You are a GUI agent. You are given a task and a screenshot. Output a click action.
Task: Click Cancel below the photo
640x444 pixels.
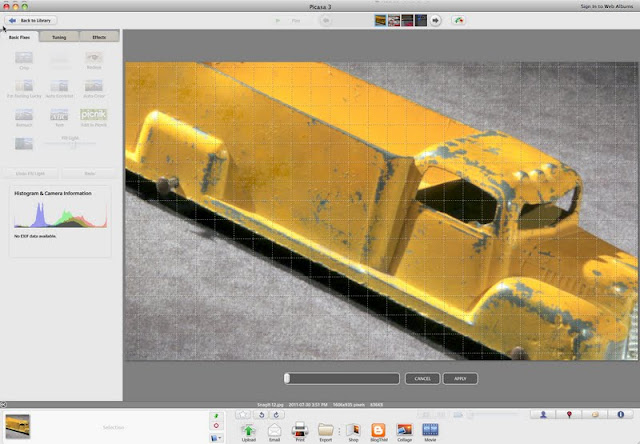pos(422,379)
